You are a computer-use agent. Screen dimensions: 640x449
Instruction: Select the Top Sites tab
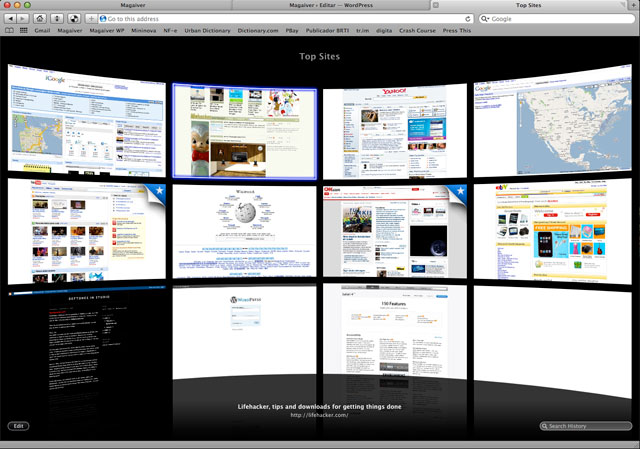tap(528, 5)
